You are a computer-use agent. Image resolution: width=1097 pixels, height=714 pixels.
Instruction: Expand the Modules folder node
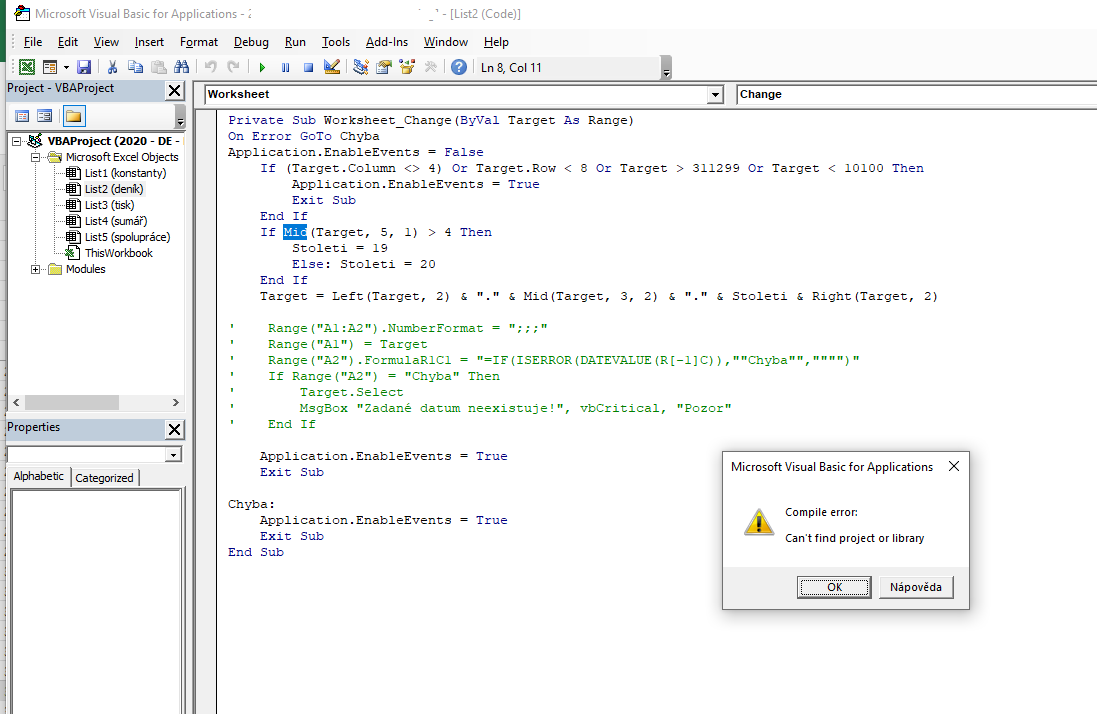point(35,269)
